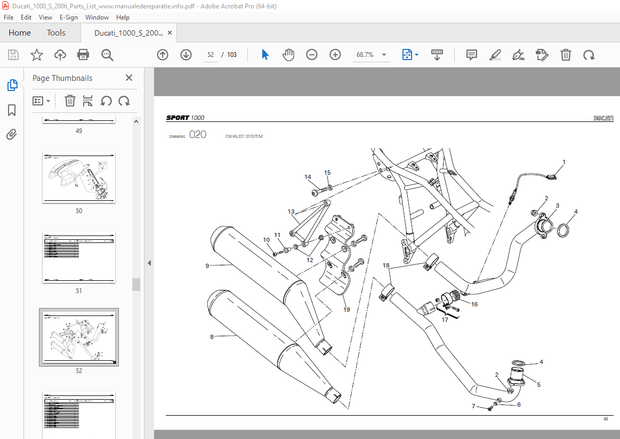Viewport: 620px width, 439px height.
Task: Rotate thumbnails counterclockwise
Action: tap(106, 101)
